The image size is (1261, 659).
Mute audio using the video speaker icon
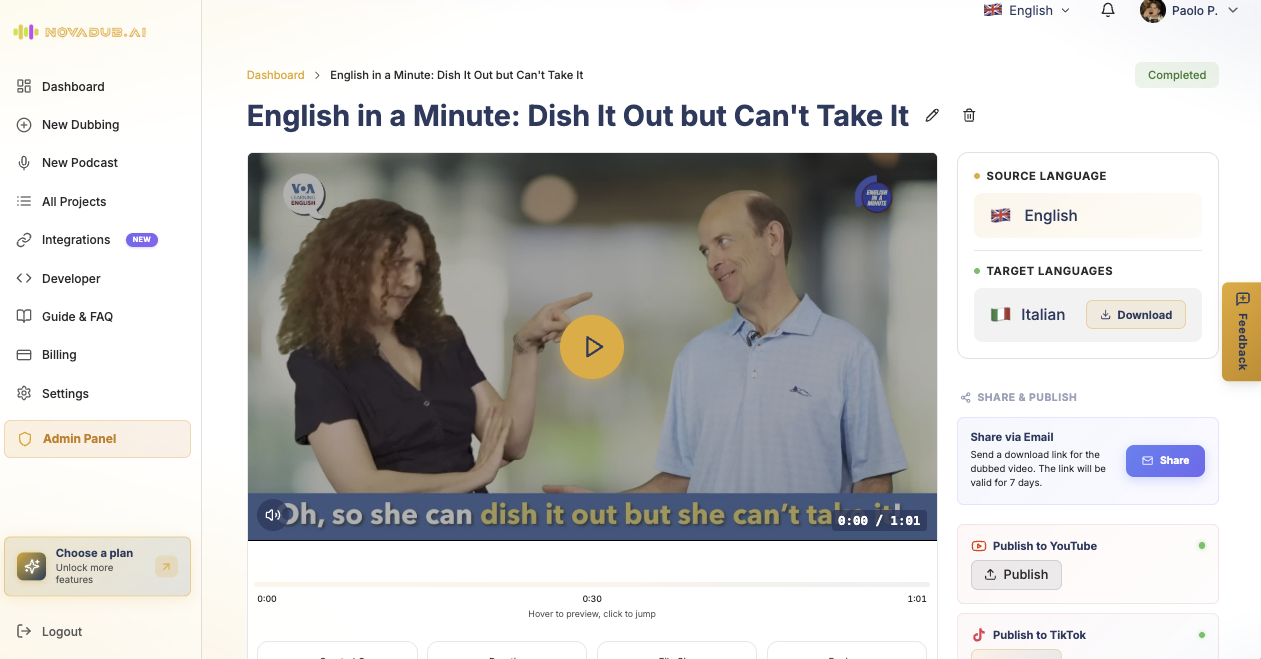pos(272,515)
